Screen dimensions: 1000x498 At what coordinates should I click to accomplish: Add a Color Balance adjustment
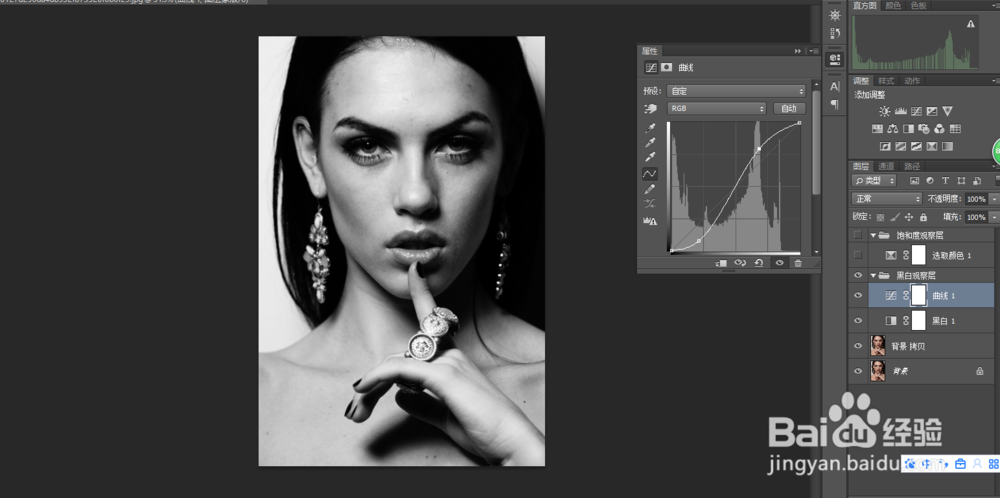893,129
